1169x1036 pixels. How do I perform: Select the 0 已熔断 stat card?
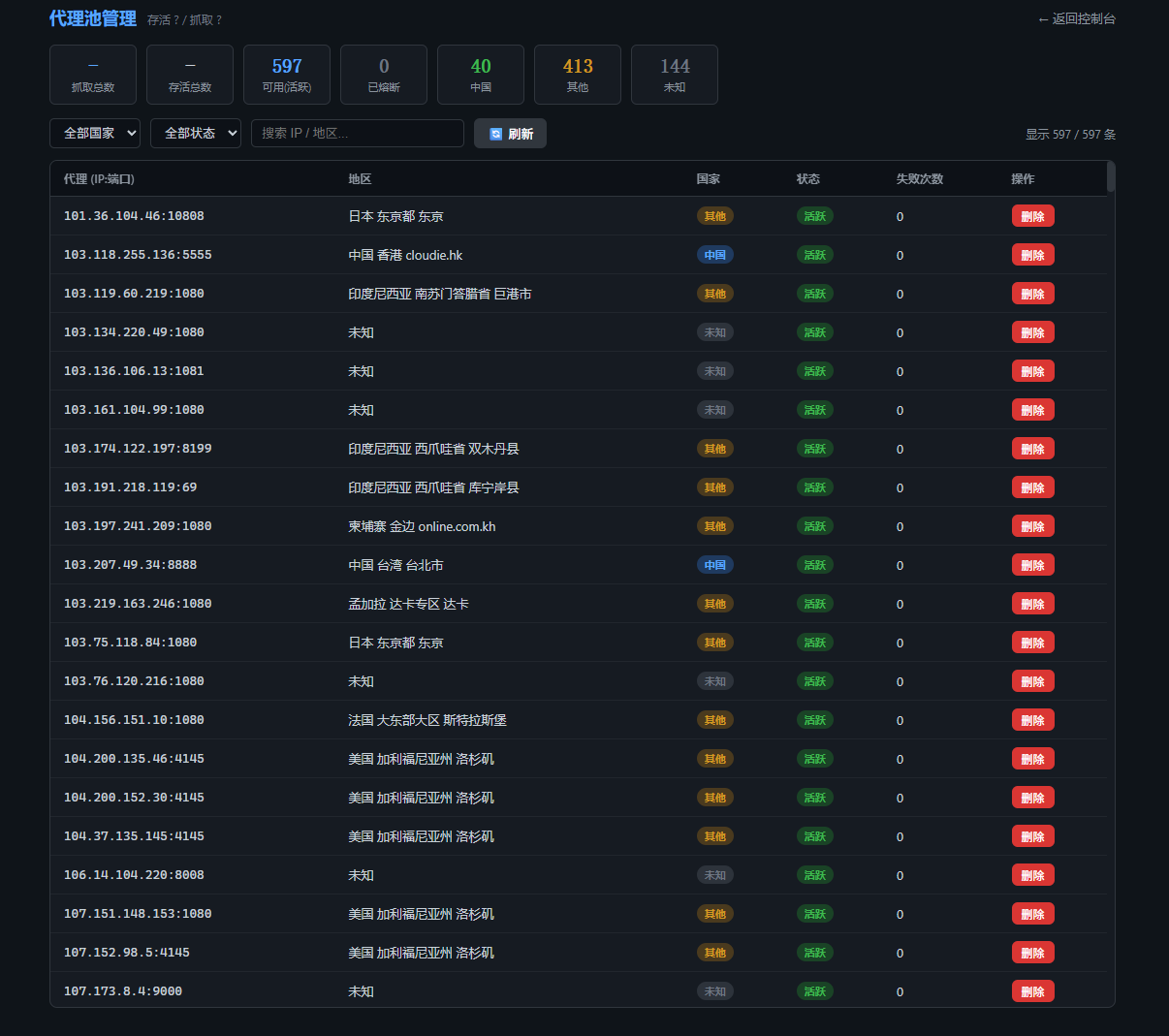384,75
